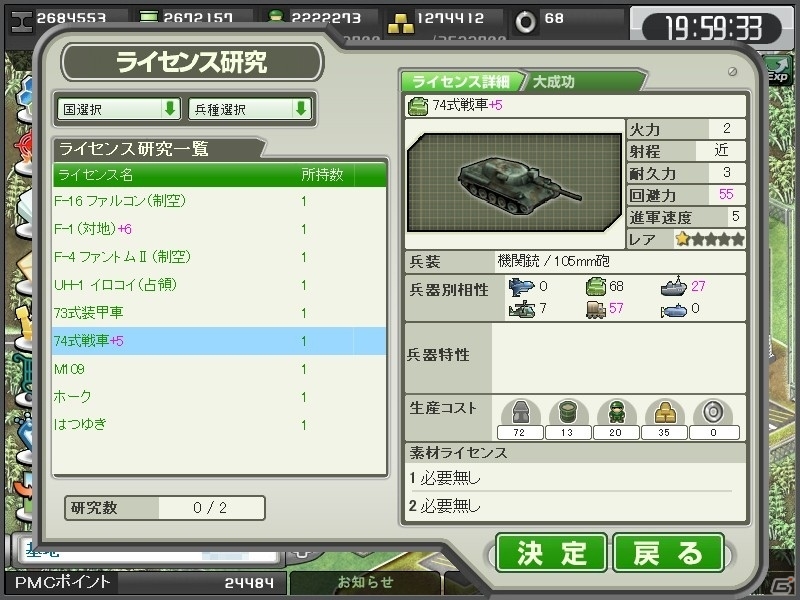Select the ライセンス詳細 tab
The height and width of the screenshot is (600, 800).
pyautogui.click(x=462, y=82)
